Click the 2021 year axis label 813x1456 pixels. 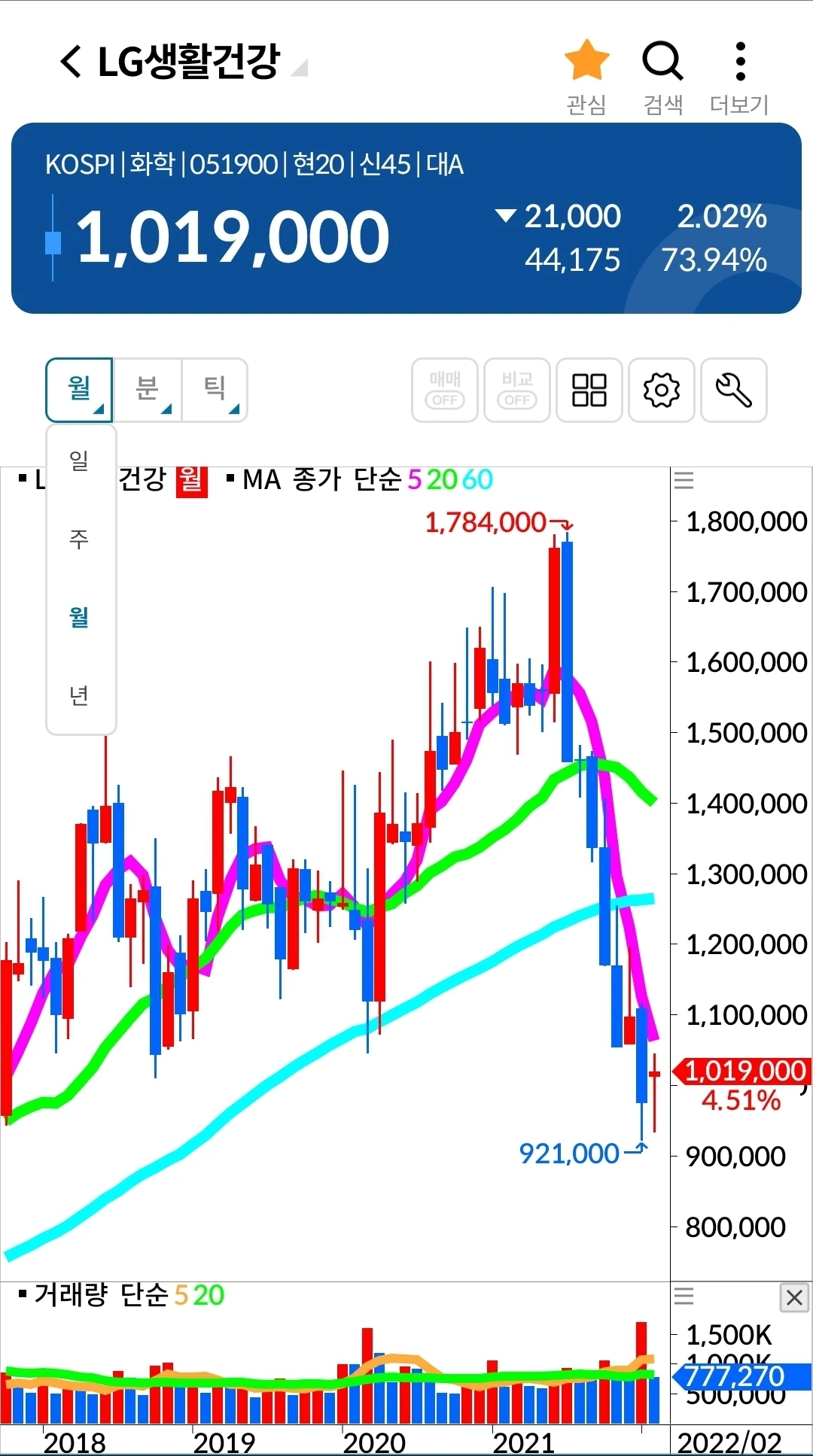point(524,1442)
